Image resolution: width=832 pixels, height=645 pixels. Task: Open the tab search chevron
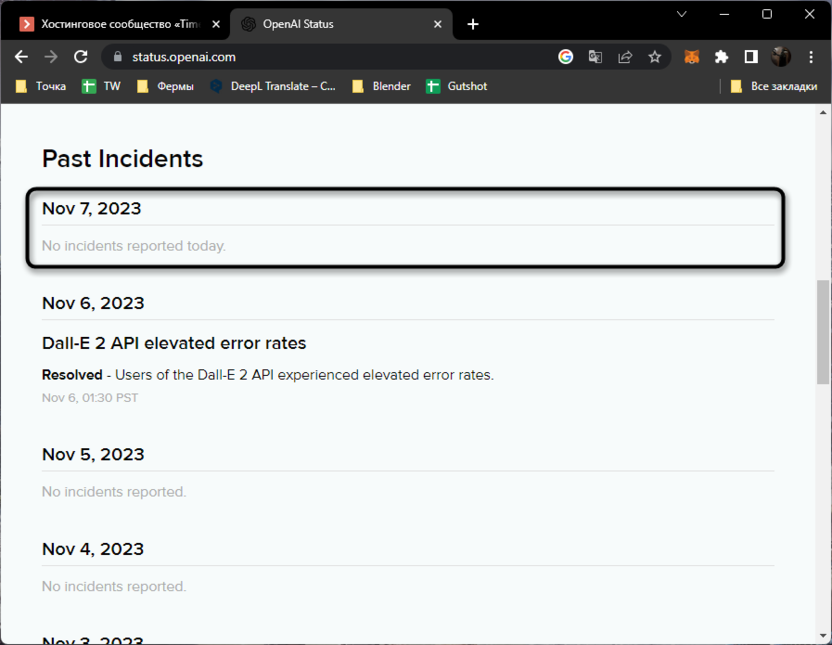[682, 14]
